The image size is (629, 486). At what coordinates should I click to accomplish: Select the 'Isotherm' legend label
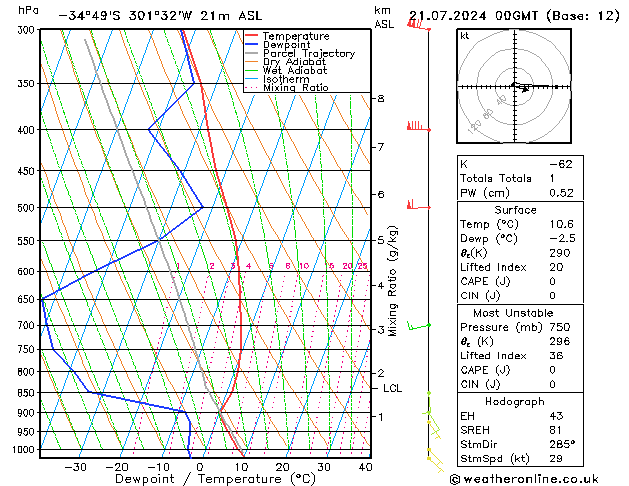(x=286, y=79)
